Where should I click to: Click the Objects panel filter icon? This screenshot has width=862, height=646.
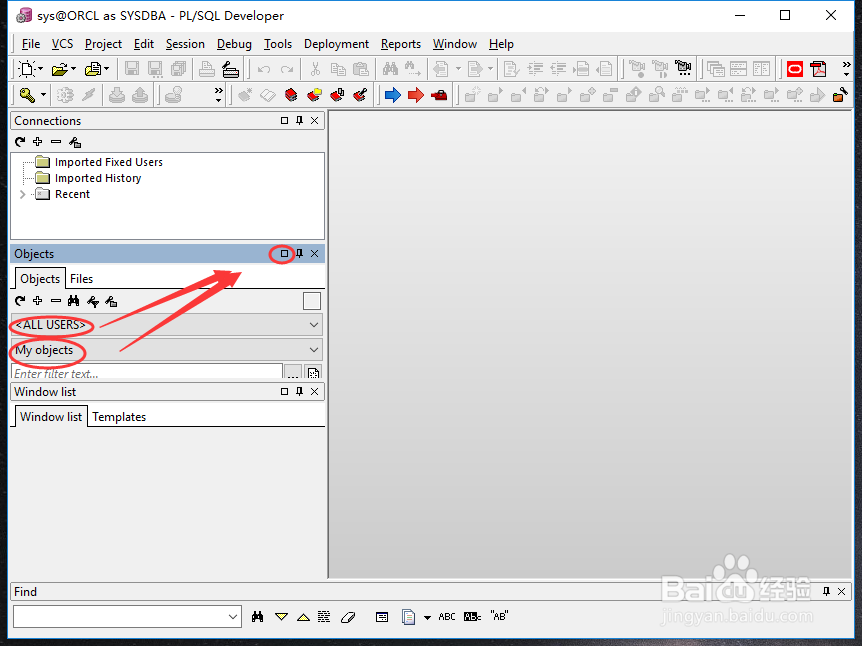93,301
